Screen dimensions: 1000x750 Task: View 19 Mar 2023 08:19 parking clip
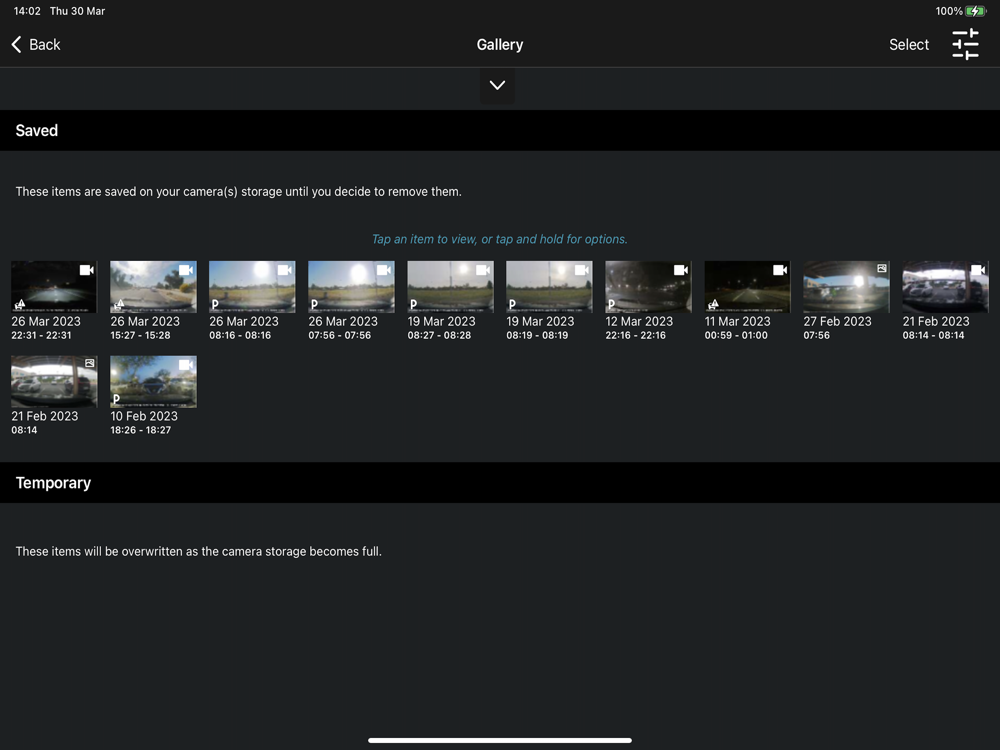549,286
